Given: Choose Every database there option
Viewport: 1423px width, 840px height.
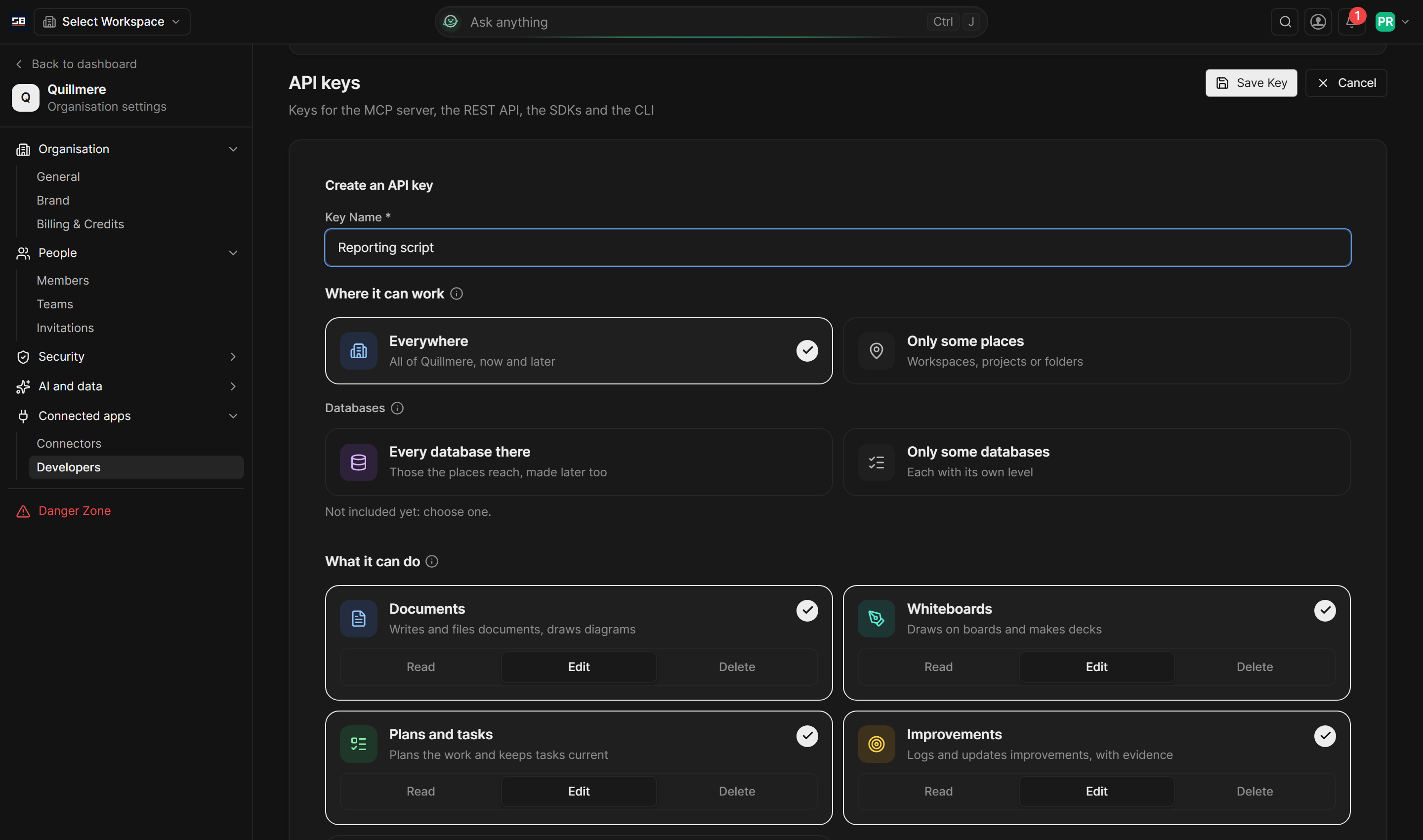Looking at the screenshot, I should [579, 462].
